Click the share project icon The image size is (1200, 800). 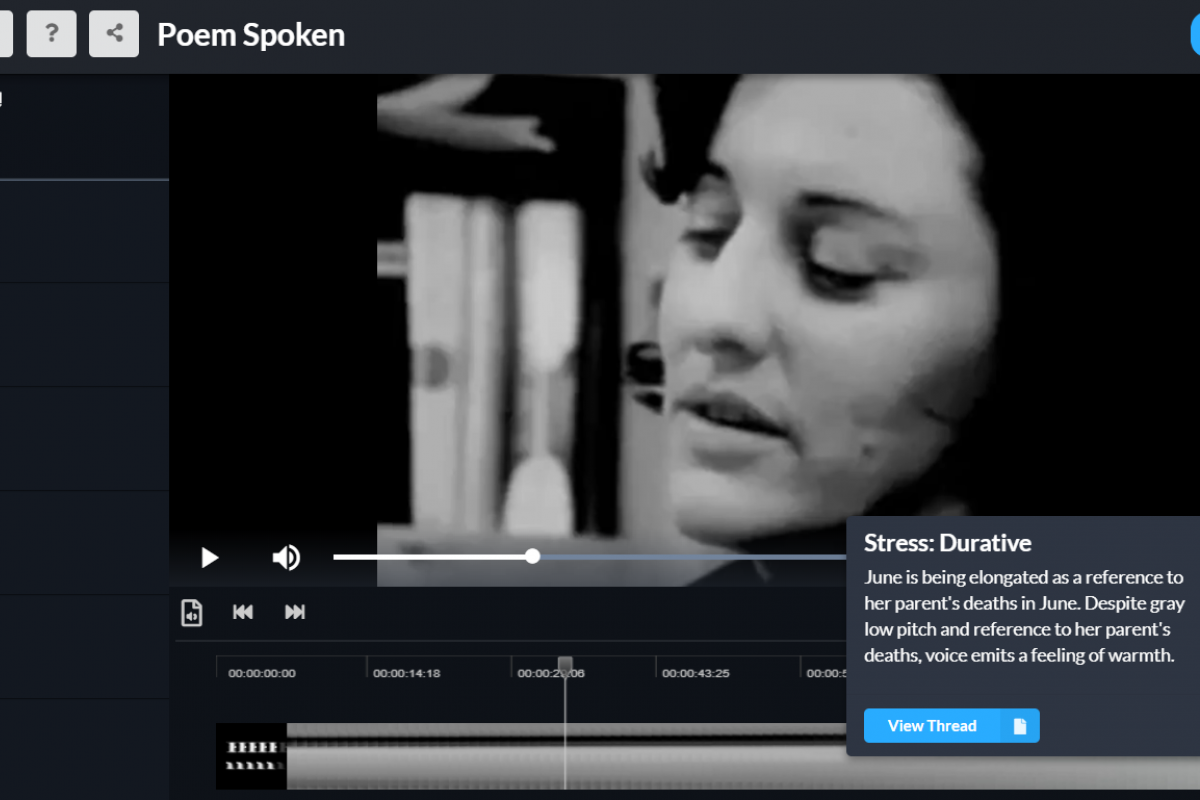114,34
